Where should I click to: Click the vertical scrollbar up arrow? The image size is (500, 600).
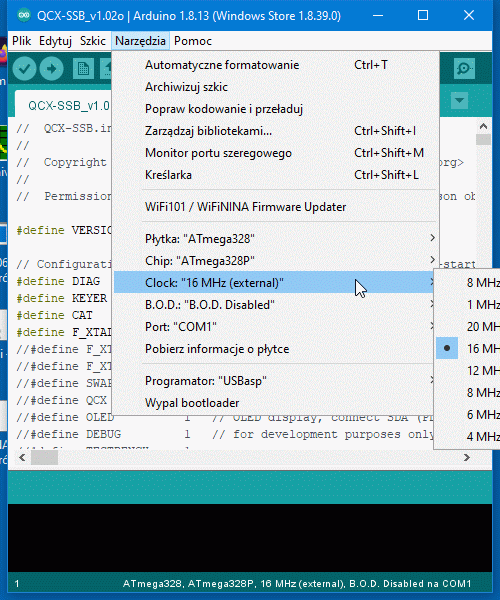pos(484,126)
